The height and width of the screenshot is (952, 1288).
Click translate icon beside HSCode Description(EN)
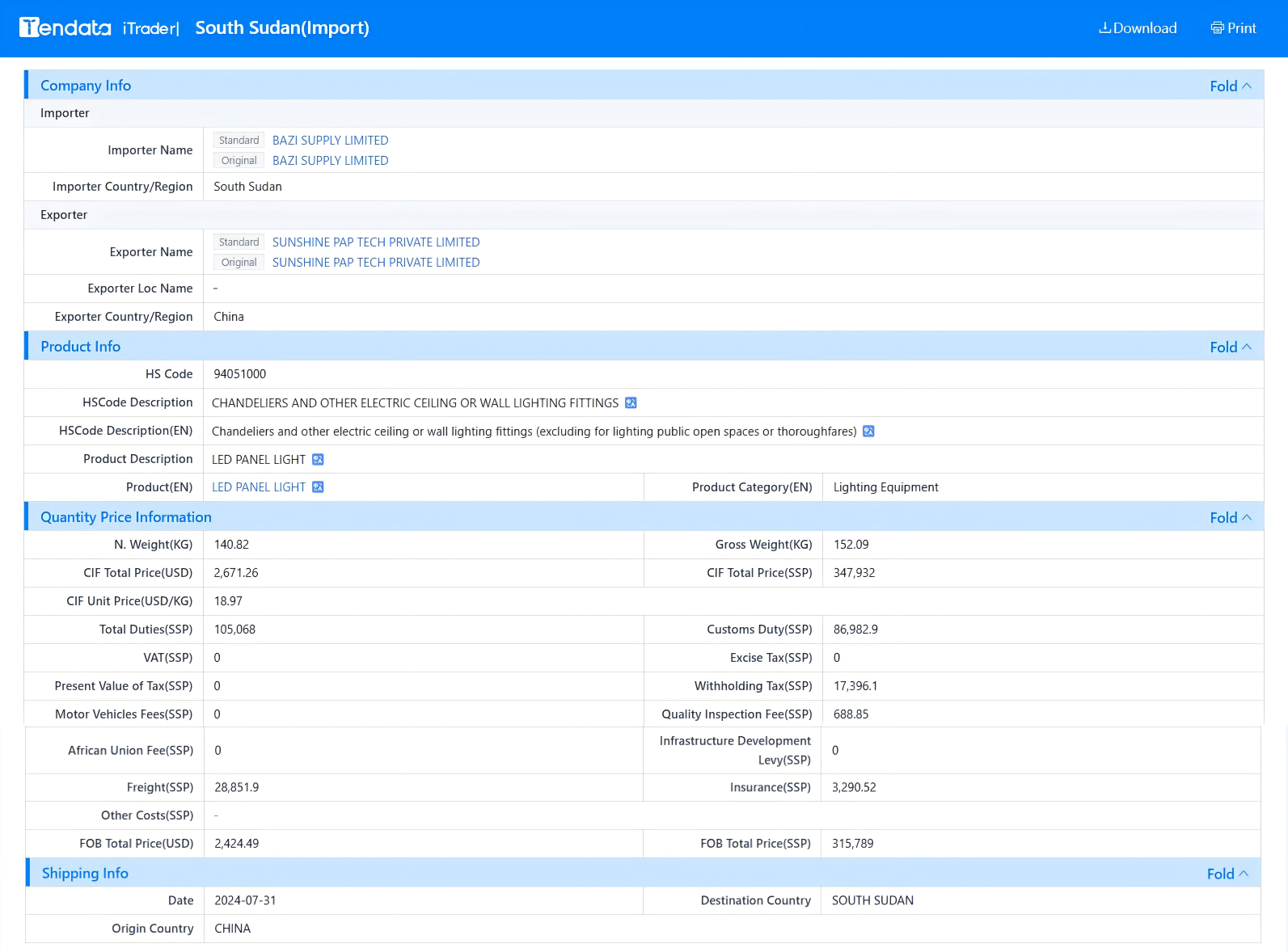(868, 431)
